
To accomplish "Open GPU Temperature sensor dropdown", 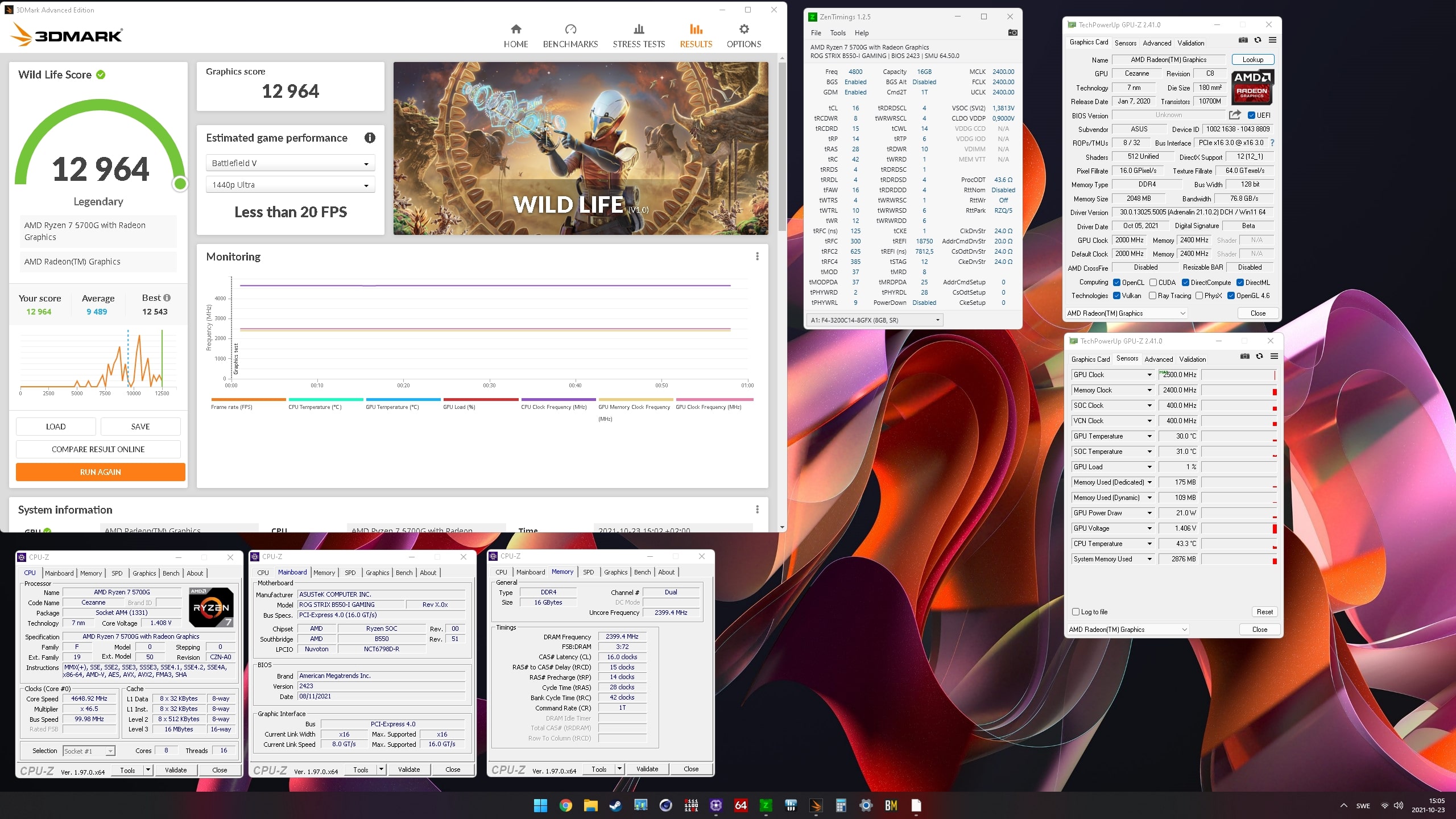I will 1149,436.
